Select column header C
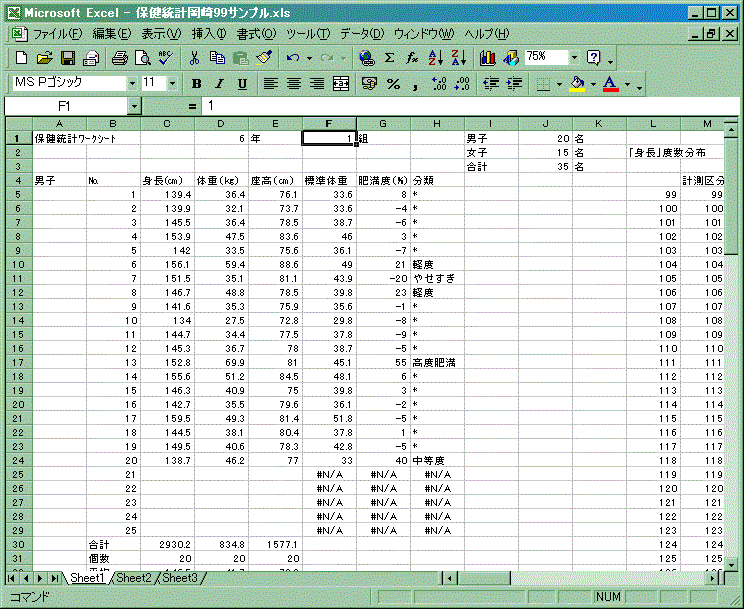Image resolution: width=744 pixels, height=609 pixels. click(167, 124)
